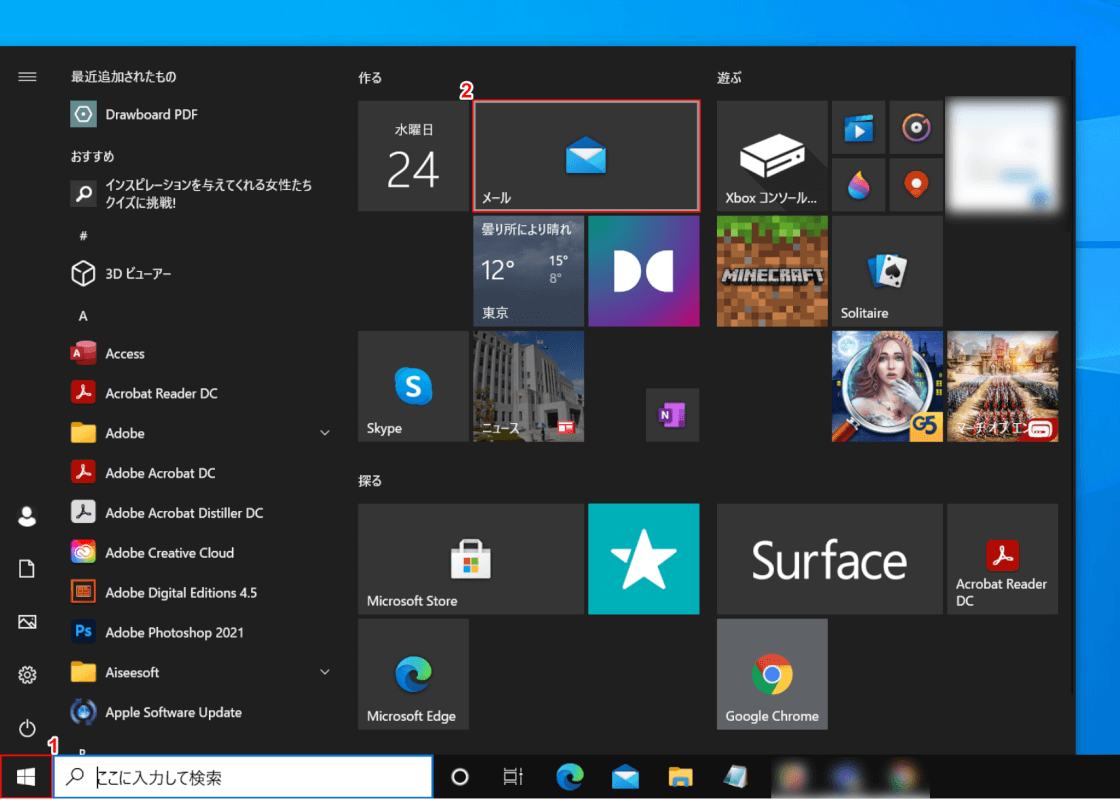The width and height of the screenshot is (1120, 800).
Task: Expand the Aiseesoft folder chevron
Action: (x=324, y=672)
